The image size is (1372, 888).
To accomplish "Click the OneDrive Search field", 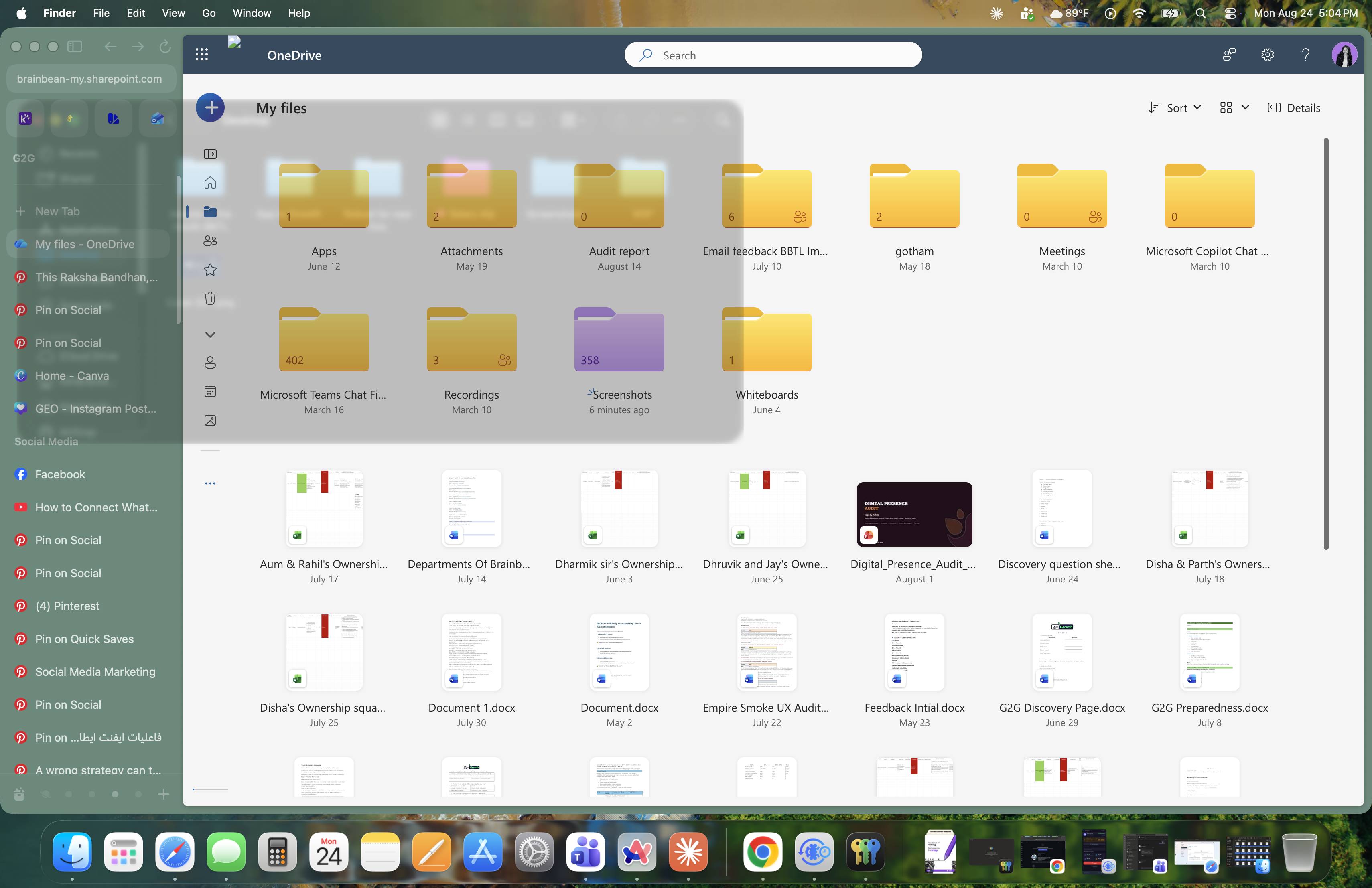I will pos(773,55).
